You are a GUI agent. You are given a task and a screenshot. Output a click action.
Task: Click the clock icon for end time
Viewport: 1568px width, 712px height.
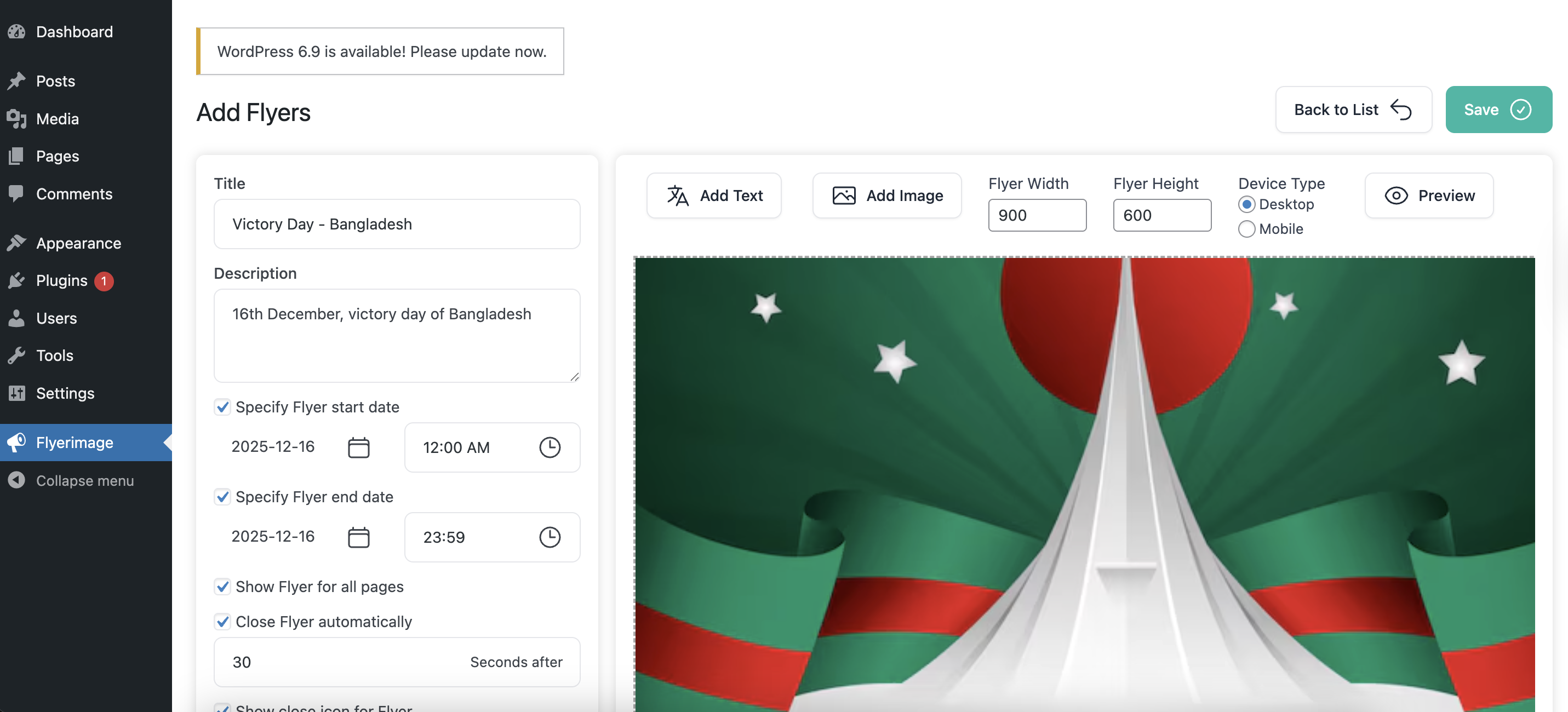pos(550,537)
